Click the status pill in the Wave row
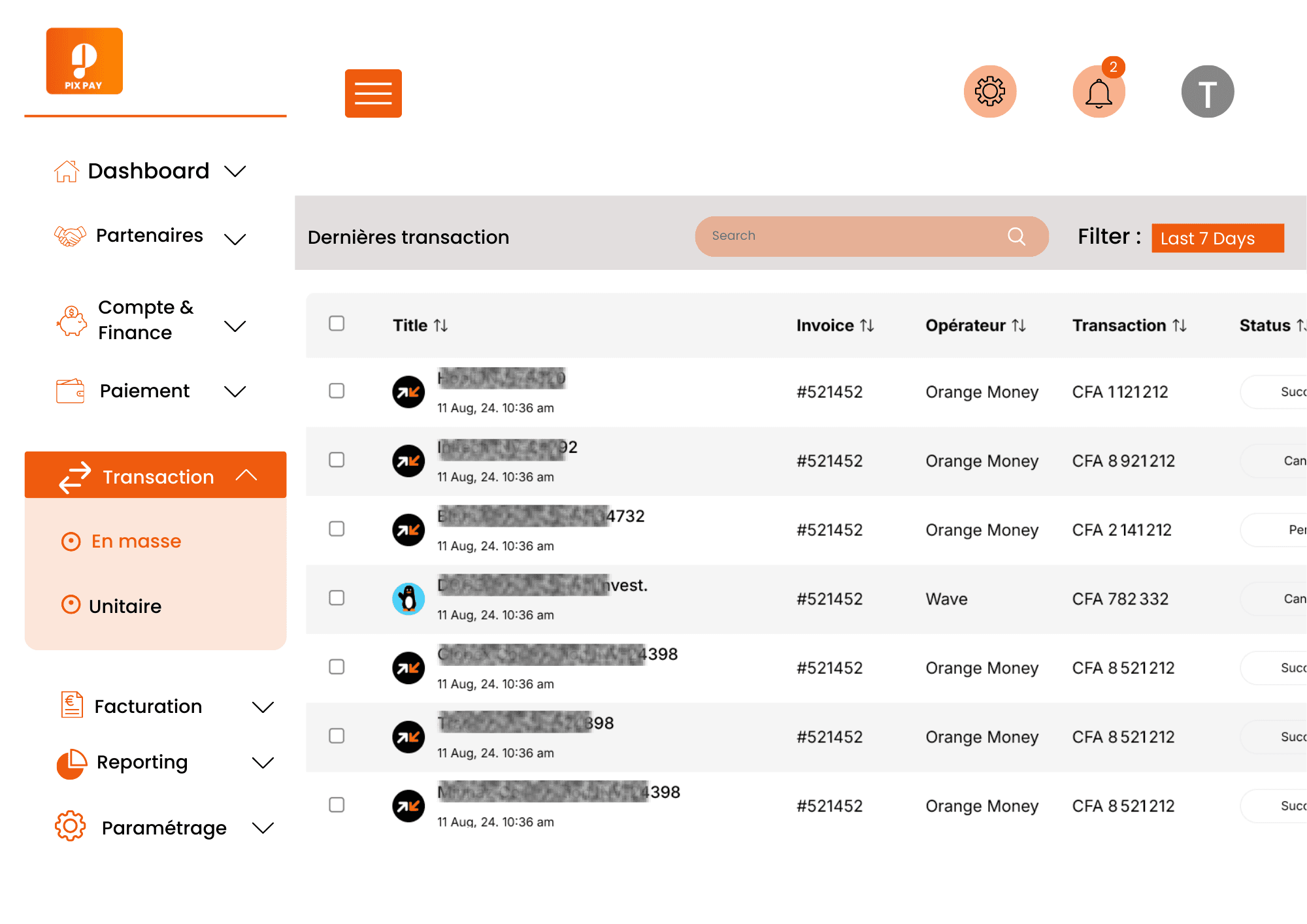The height and width of the screenshot is (924, 1307). [x=1274, y=599]
